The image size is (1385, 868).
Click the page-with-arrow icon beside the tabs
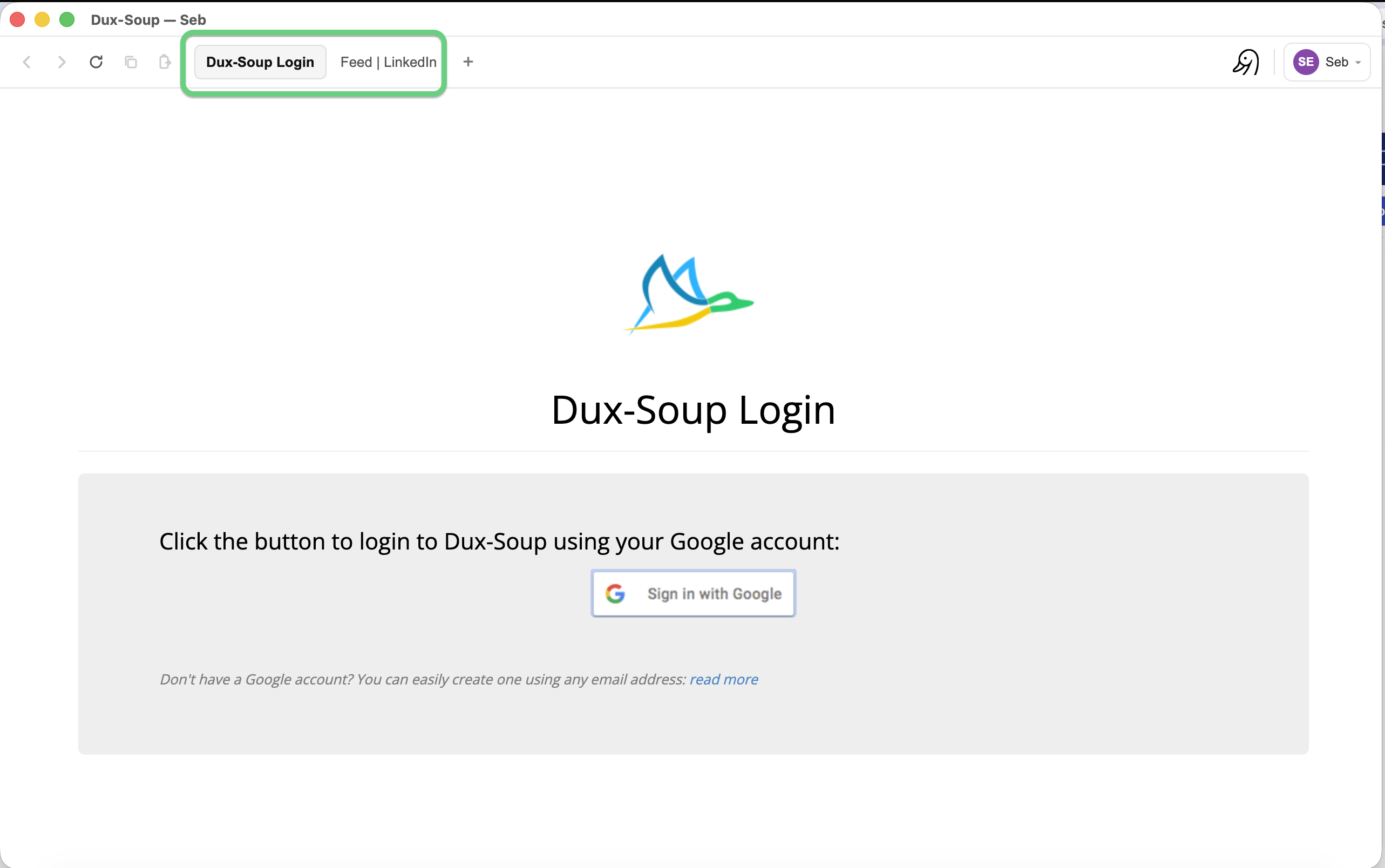click(x=165, y=62)
